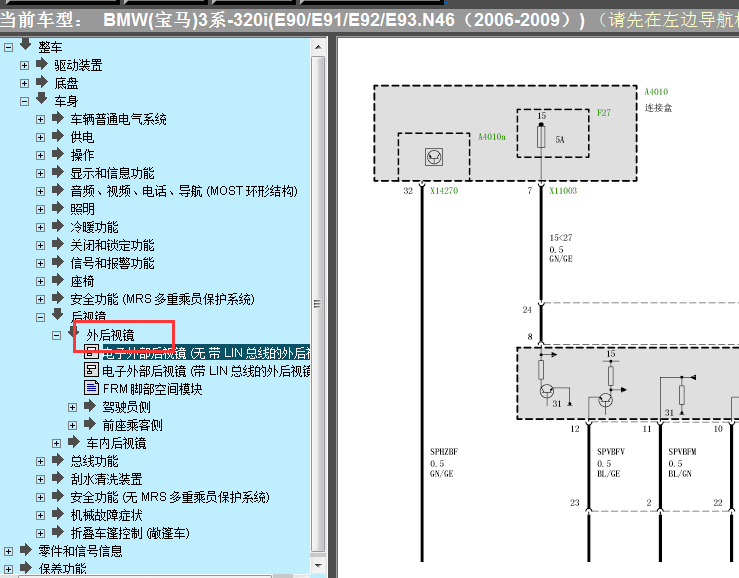Screen dimensions: 739x578
Task: Click the A4010a component label
Action: (x=492, y=137)
